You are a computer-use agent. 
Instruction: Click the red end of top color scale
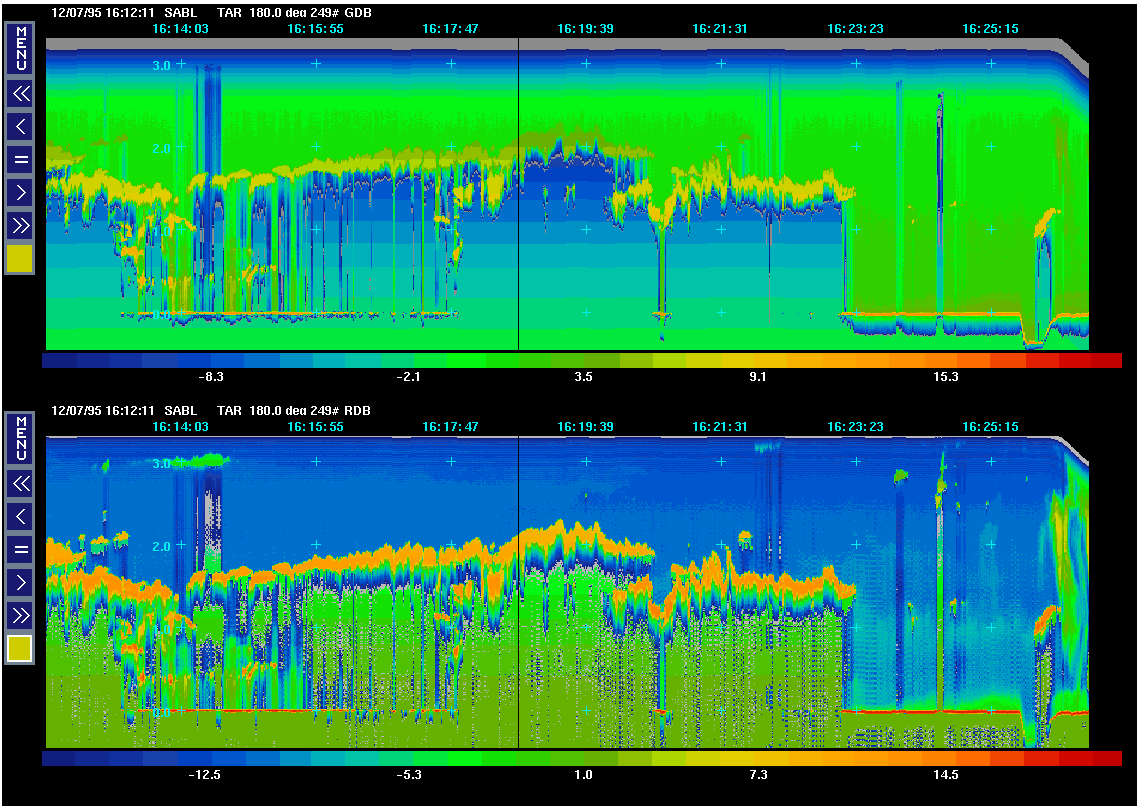tap(1105, 360)
